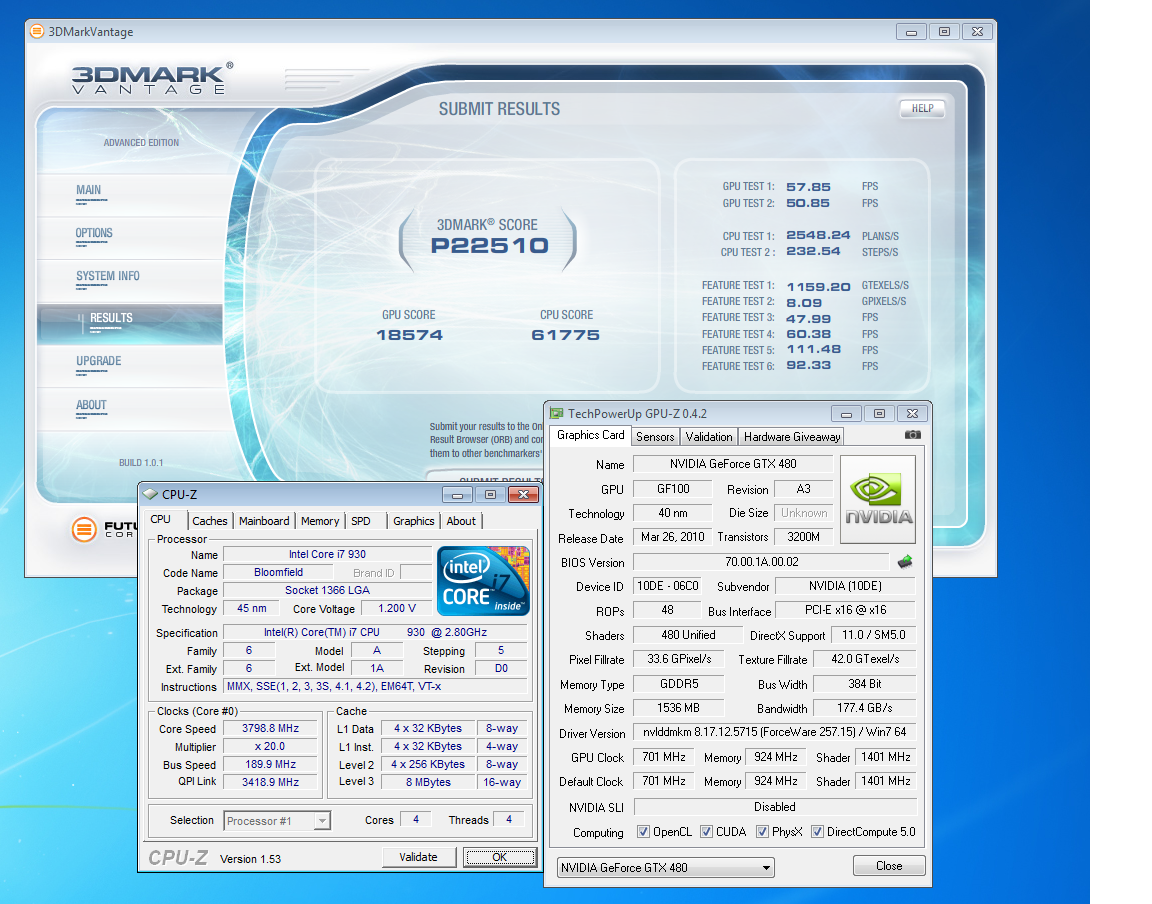The height and width of the screenshot is (904, 1152).
Task: Open ABOUT in 3DMark sidebar
Action: pos(91,405)
